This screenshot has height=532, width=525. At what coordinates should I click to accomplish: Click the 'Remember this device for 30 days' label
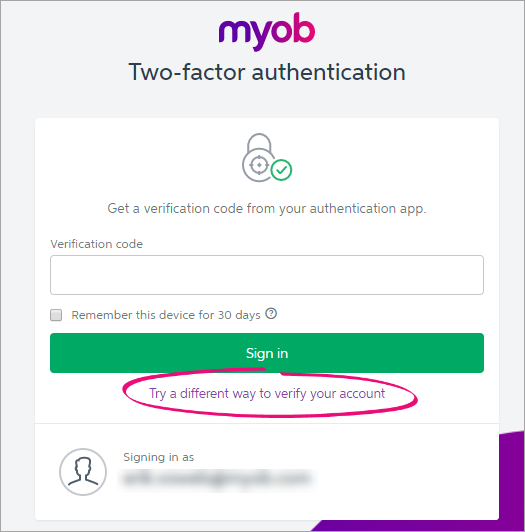coord(166,315)
